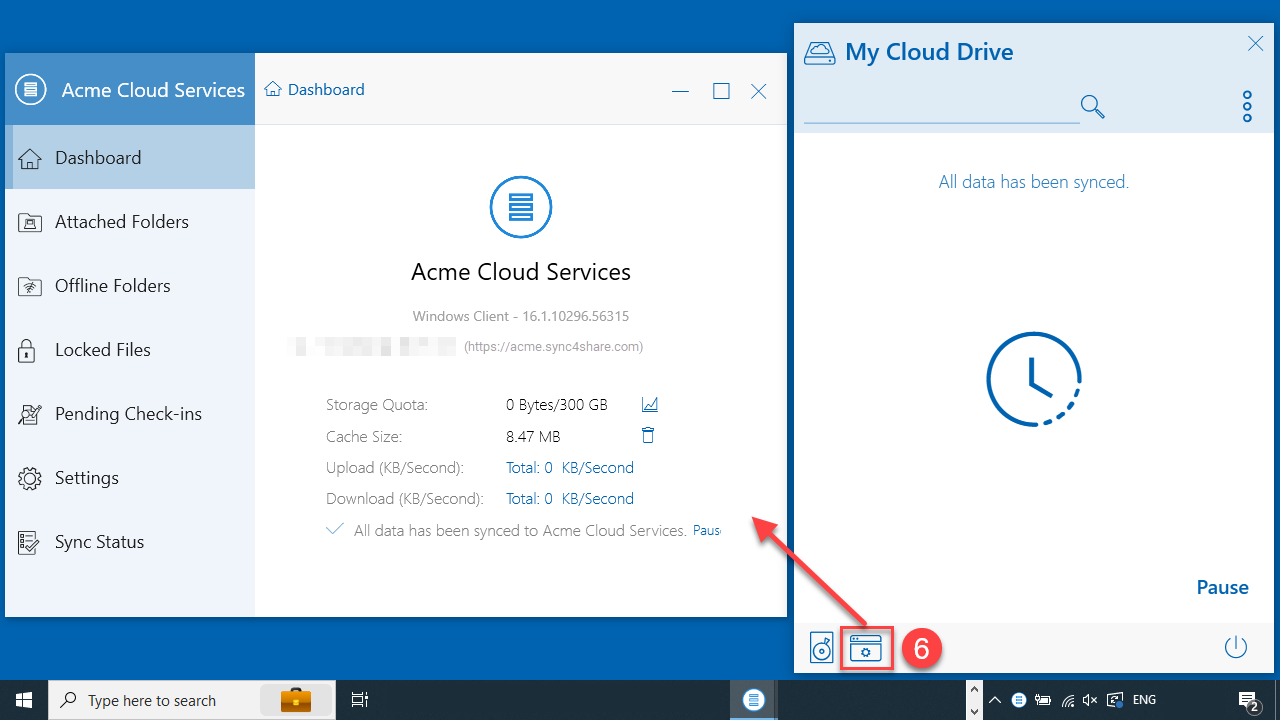The height and width of the screenshot is (720, 1280).
Task: Click the Windows Start button
Action: (24, 700)
